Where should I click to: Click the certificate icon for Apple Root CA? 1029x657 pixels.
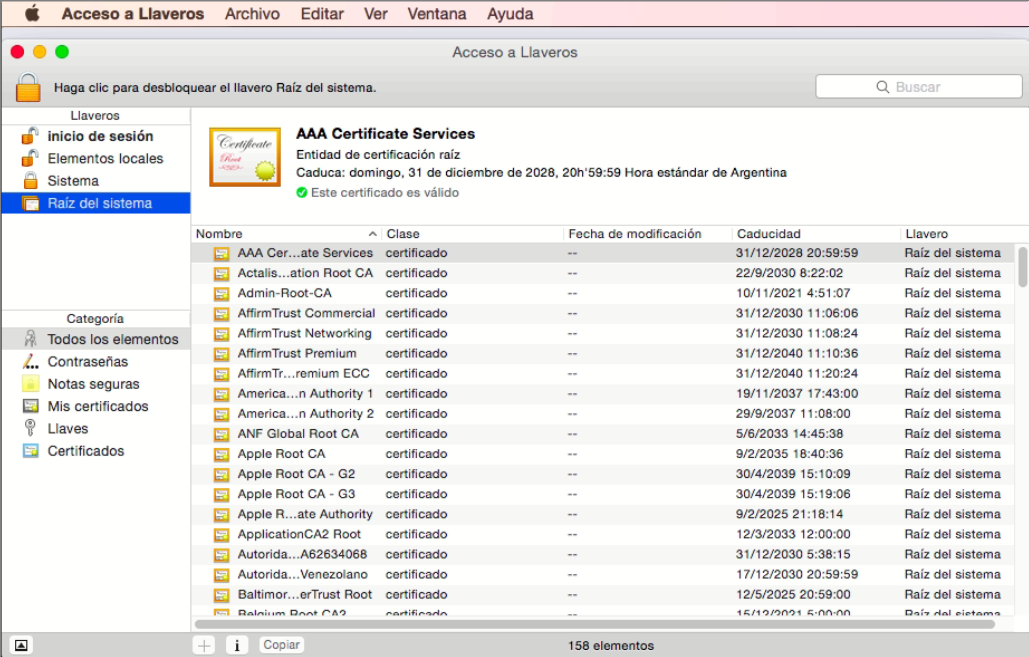pyautogui.click(x=222, y=454)
